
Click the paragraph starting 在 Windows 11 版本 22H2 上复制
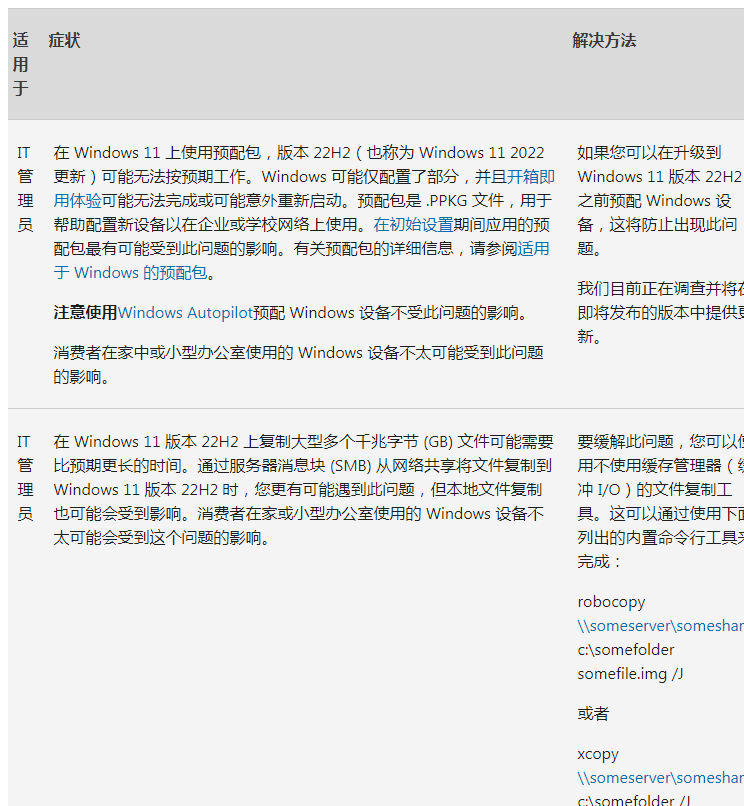click(x=303, y=490)
